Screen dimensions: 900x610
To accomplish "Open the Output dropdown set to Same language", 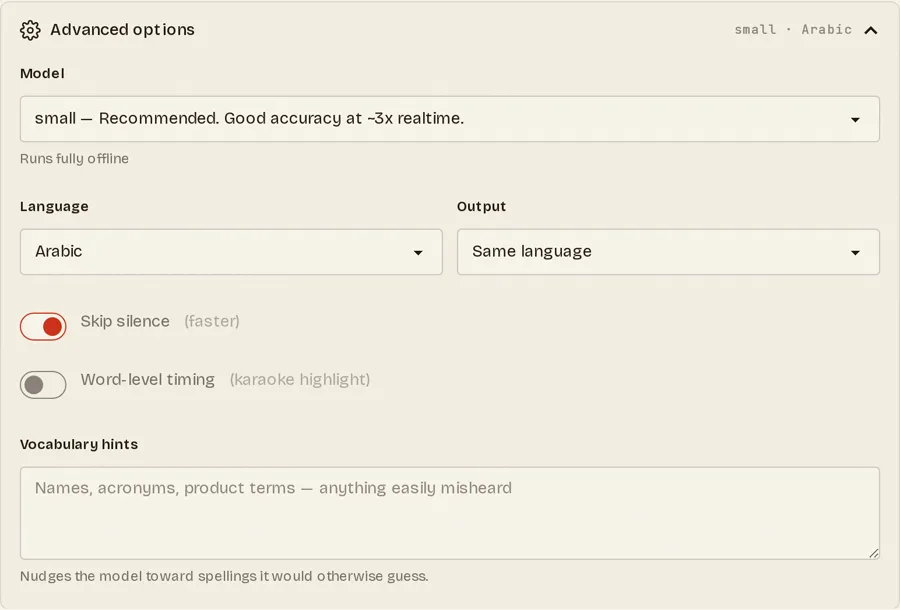I will point(668,252).
